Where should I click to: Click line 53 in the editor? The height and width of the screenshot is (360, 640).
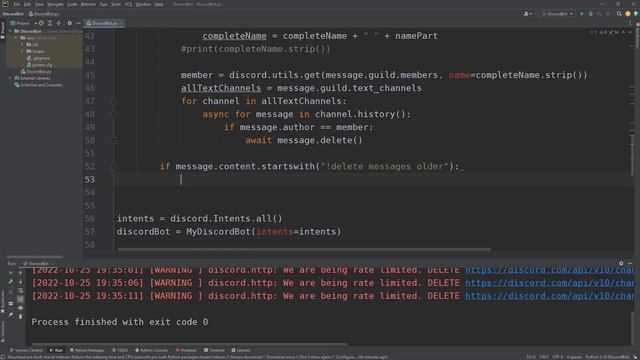[x=374, y=180]
